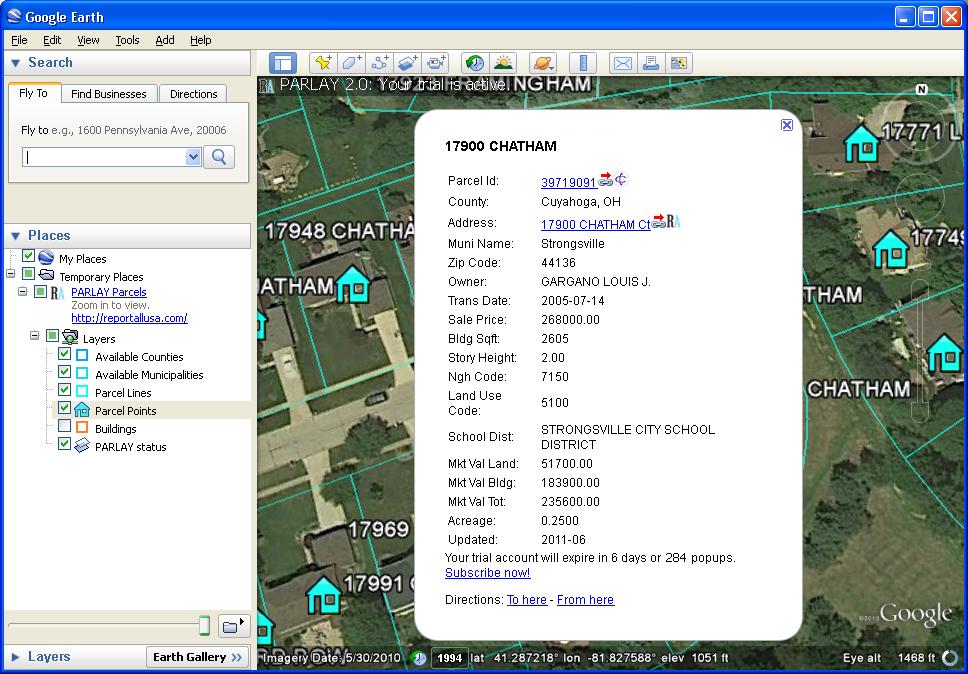Click the print icon
The height and width of the screenshot is (674, 968).
click(651, 63)
